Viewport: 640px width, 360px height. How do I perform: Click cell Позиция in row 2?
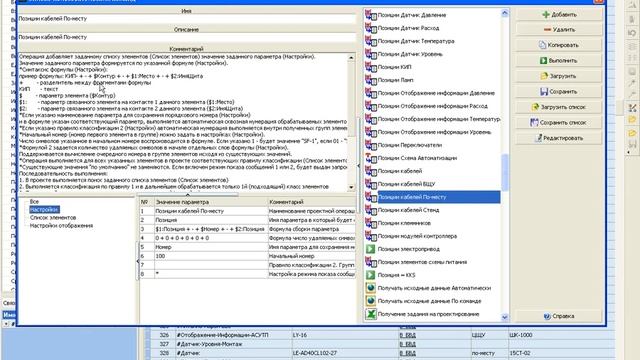click(x=211, y=220)
